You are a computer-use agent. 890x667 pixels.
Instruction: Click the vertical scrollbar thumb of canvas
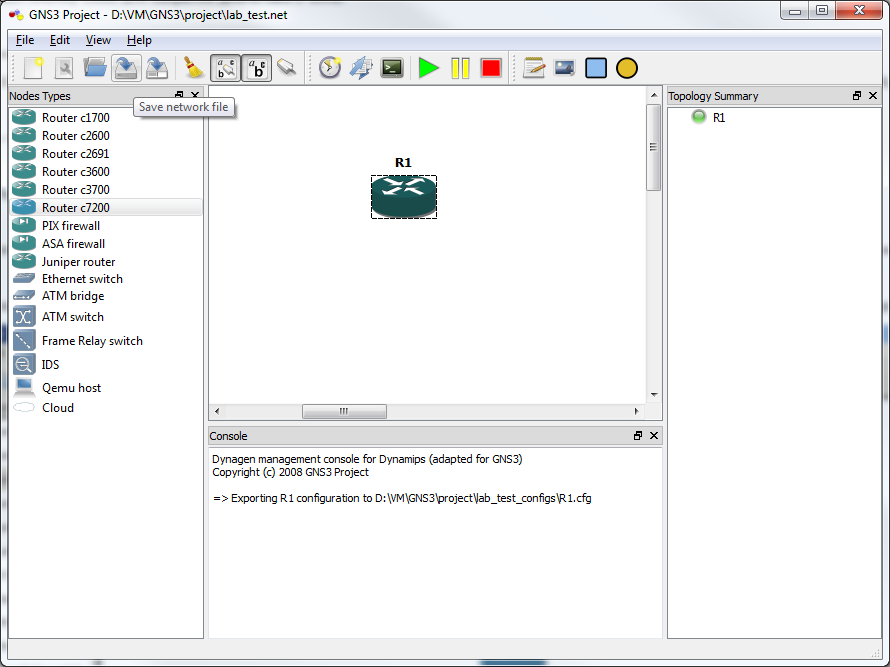click(x=654, y=147)
